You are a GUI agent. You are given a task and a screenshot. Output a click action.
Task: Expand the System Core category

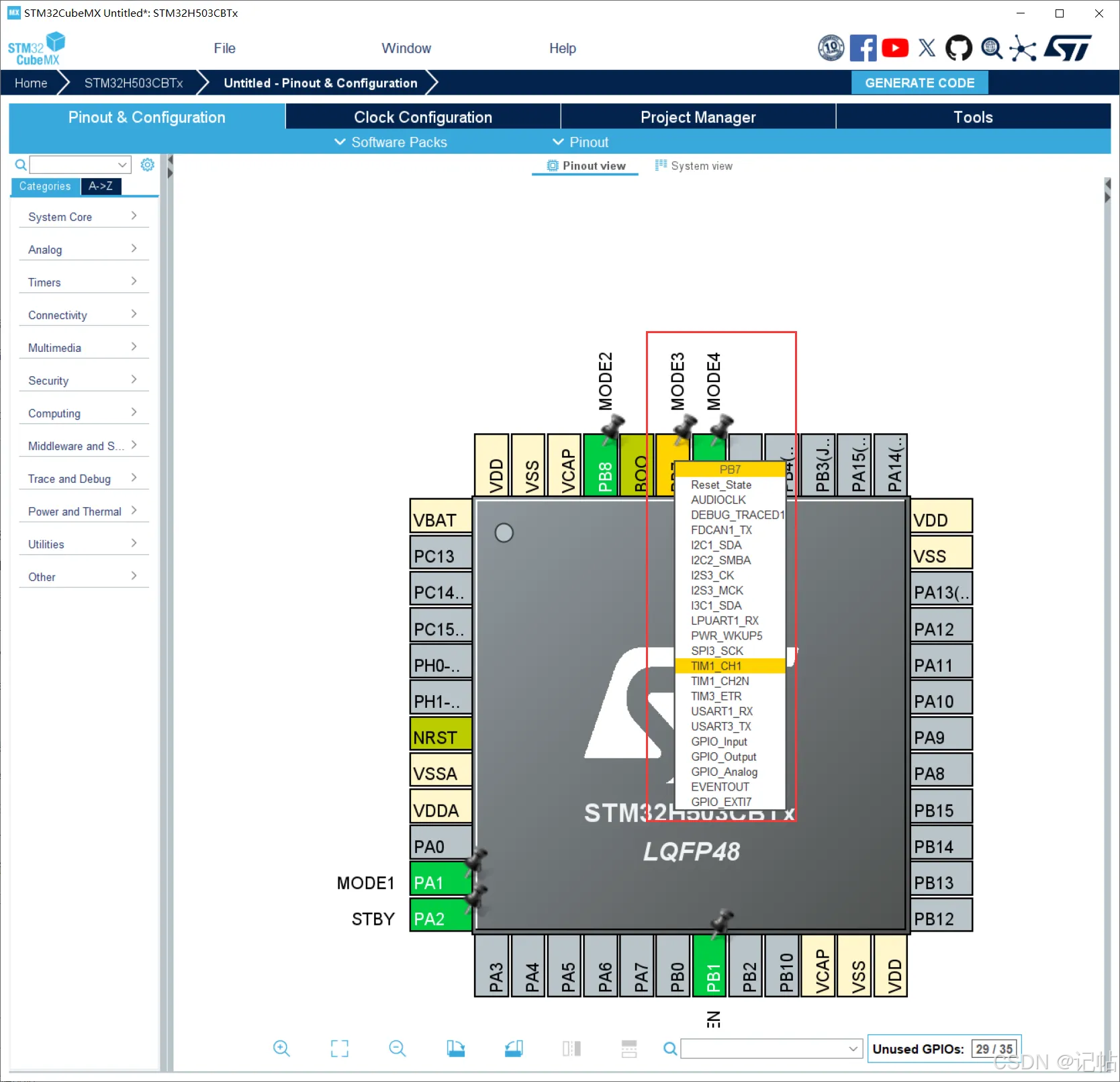click(83, 217)
